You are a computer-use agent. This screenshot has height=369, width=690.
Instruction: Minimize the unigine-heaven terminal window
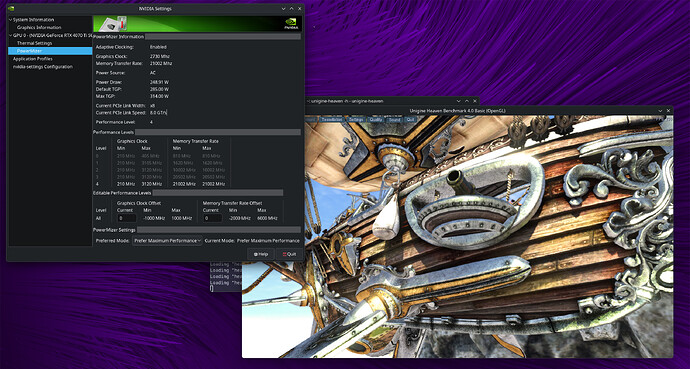click(458, 101)
